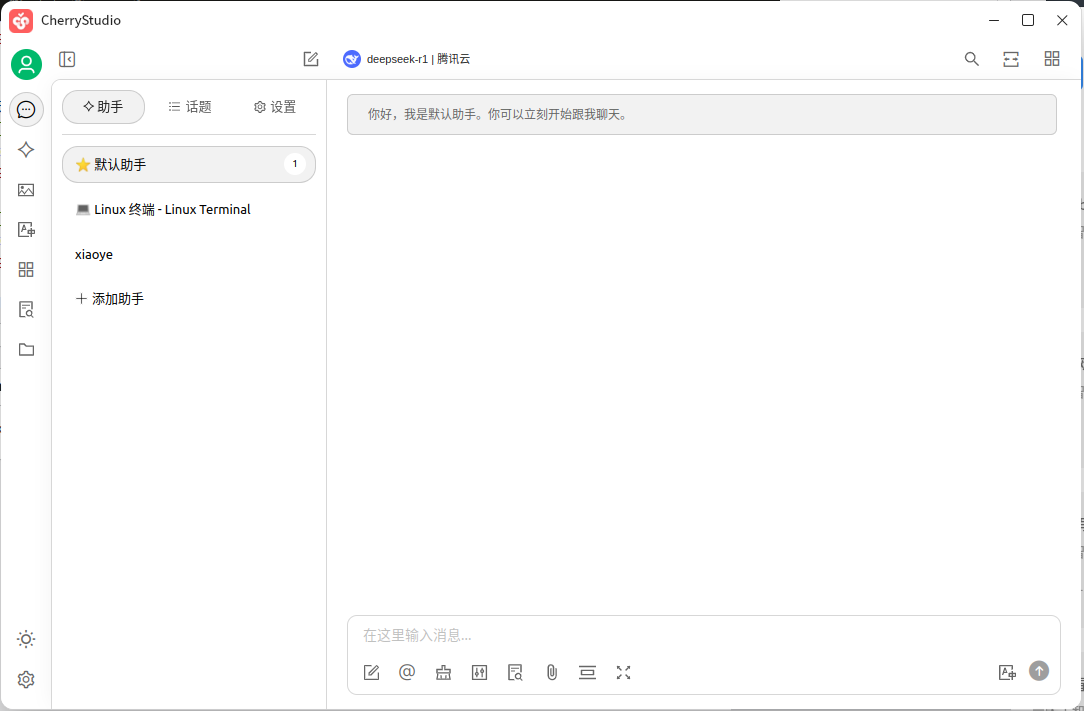Collapse the assistants sidebar panel
1084x711 pixels.
(x=67, y=59)
